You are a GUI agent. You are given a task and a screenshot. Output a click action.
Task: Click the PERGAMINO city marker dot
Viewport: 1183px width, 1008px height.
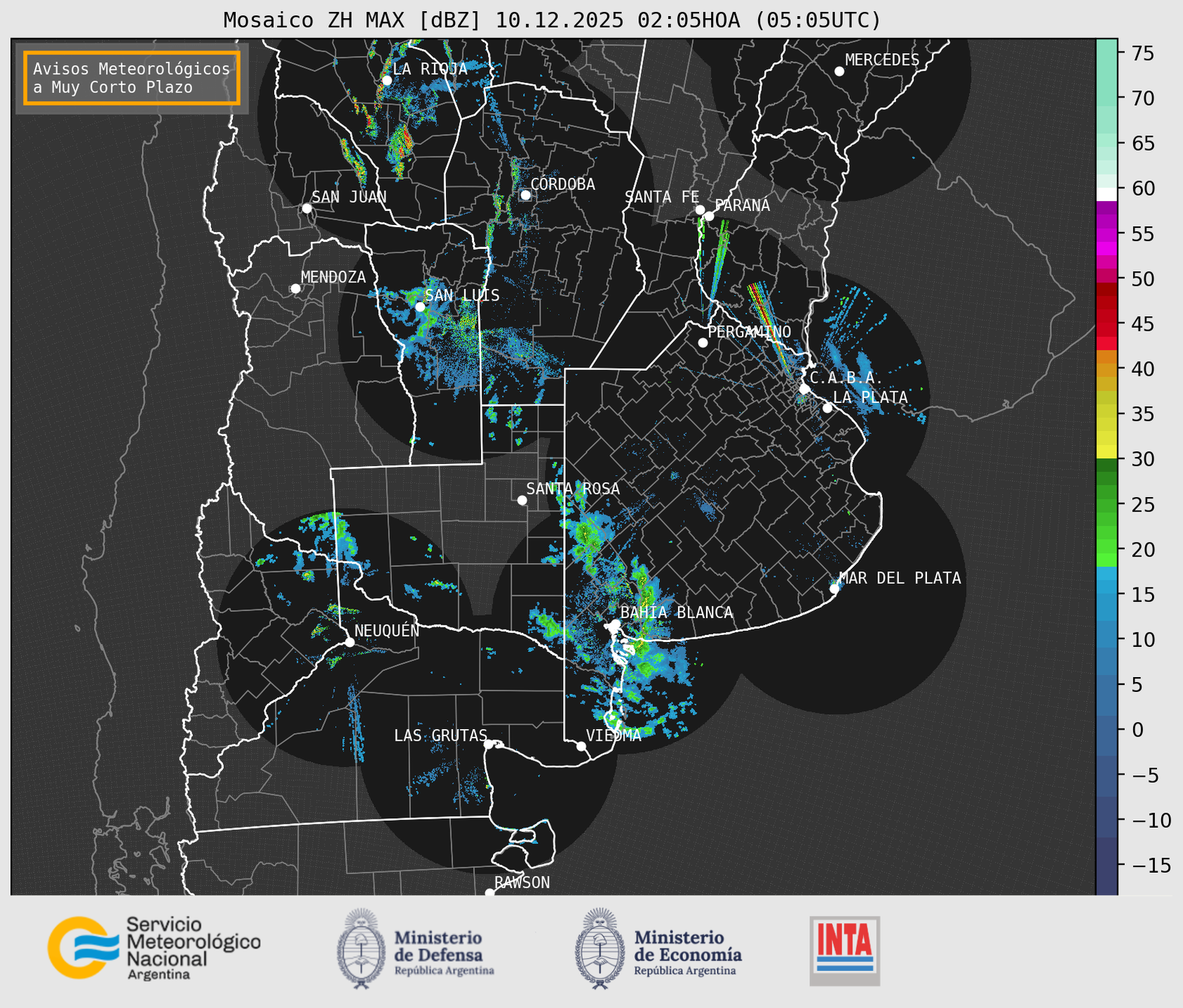[703, 343]
